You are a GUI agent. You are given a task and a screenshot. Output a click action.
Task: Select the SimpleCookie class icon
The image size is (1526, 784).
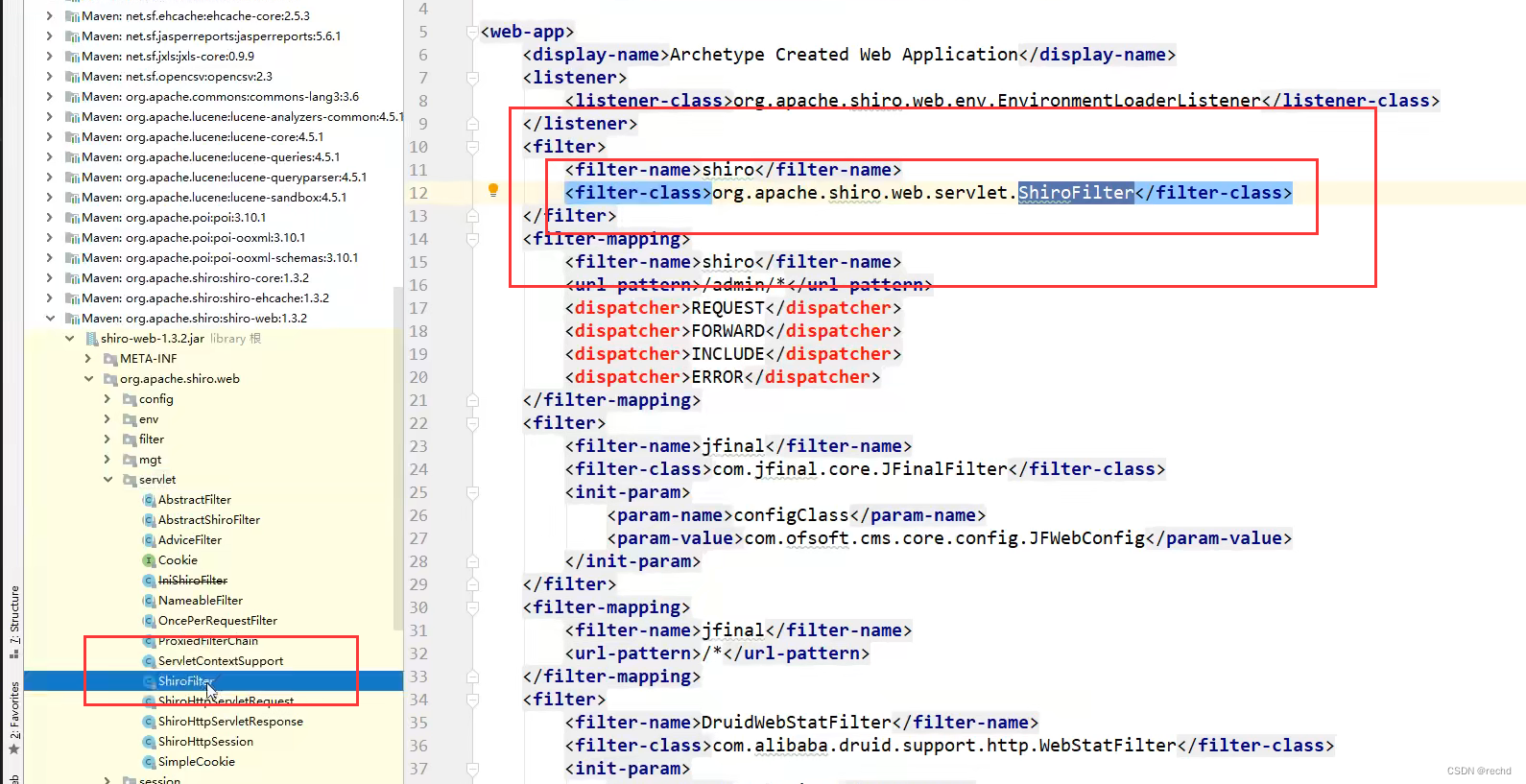149,762
